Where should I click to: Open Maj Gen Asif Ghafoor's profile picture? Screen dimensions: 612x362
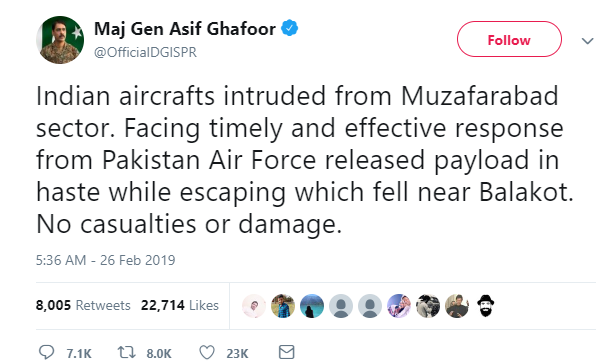pos(60,39)
